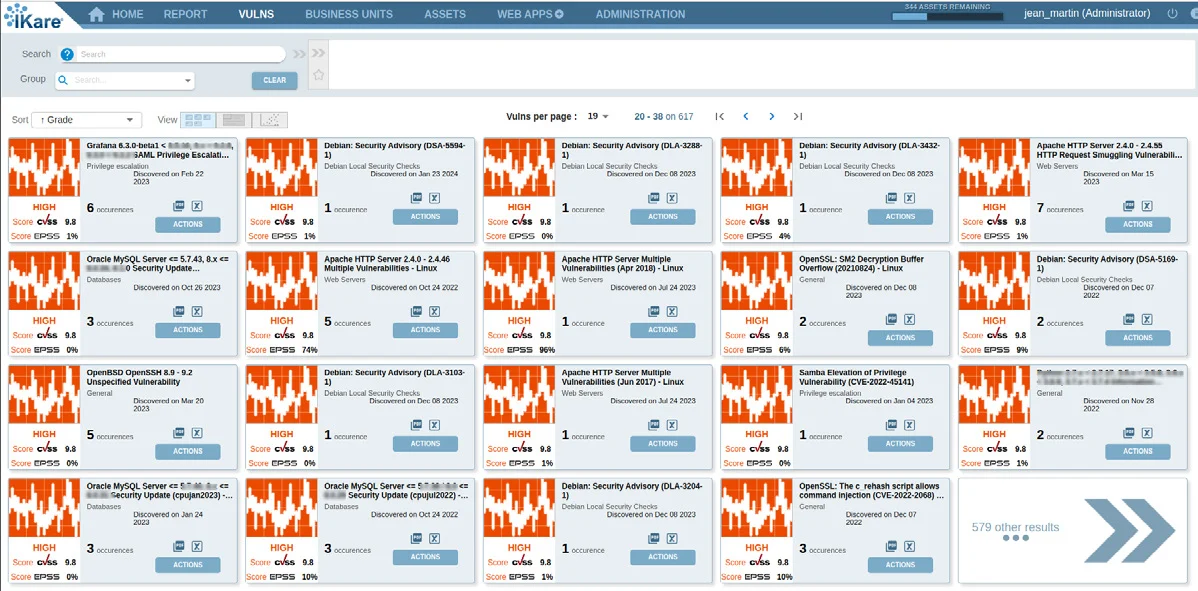Click the assets remaining progress bar
Viewport: 1198px width, 591px height.
947,15
